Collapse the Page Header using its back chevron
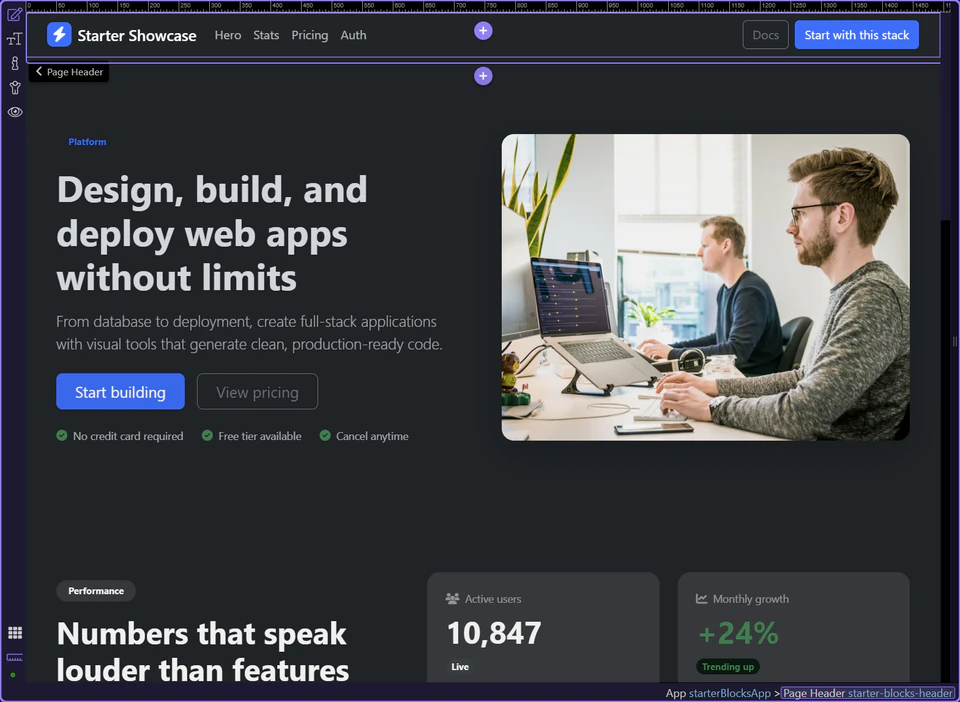 (x=38, y=71)
